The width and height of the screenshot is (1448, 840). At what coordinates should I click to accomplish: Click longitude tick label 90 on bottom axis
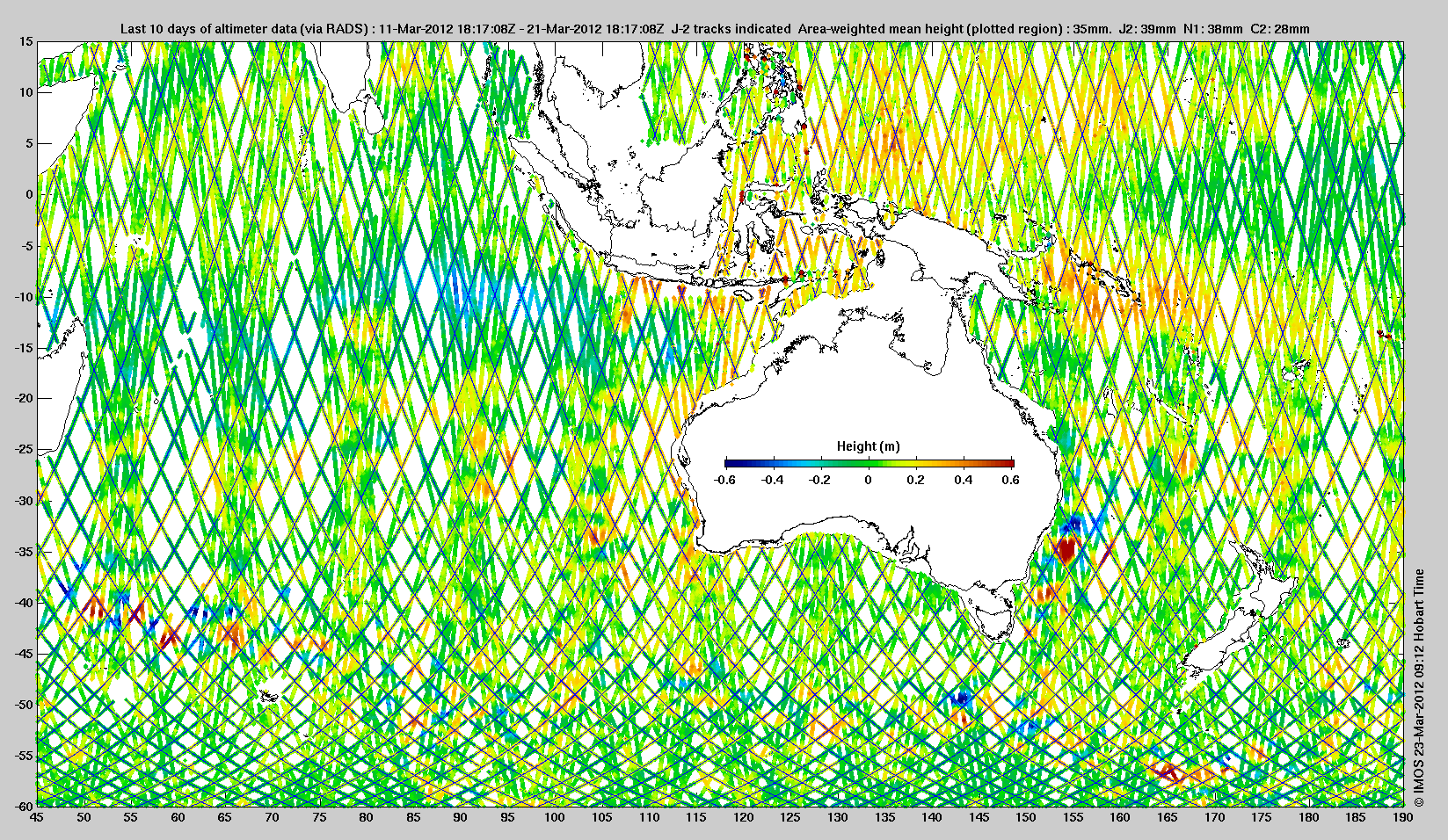(461, 817)
